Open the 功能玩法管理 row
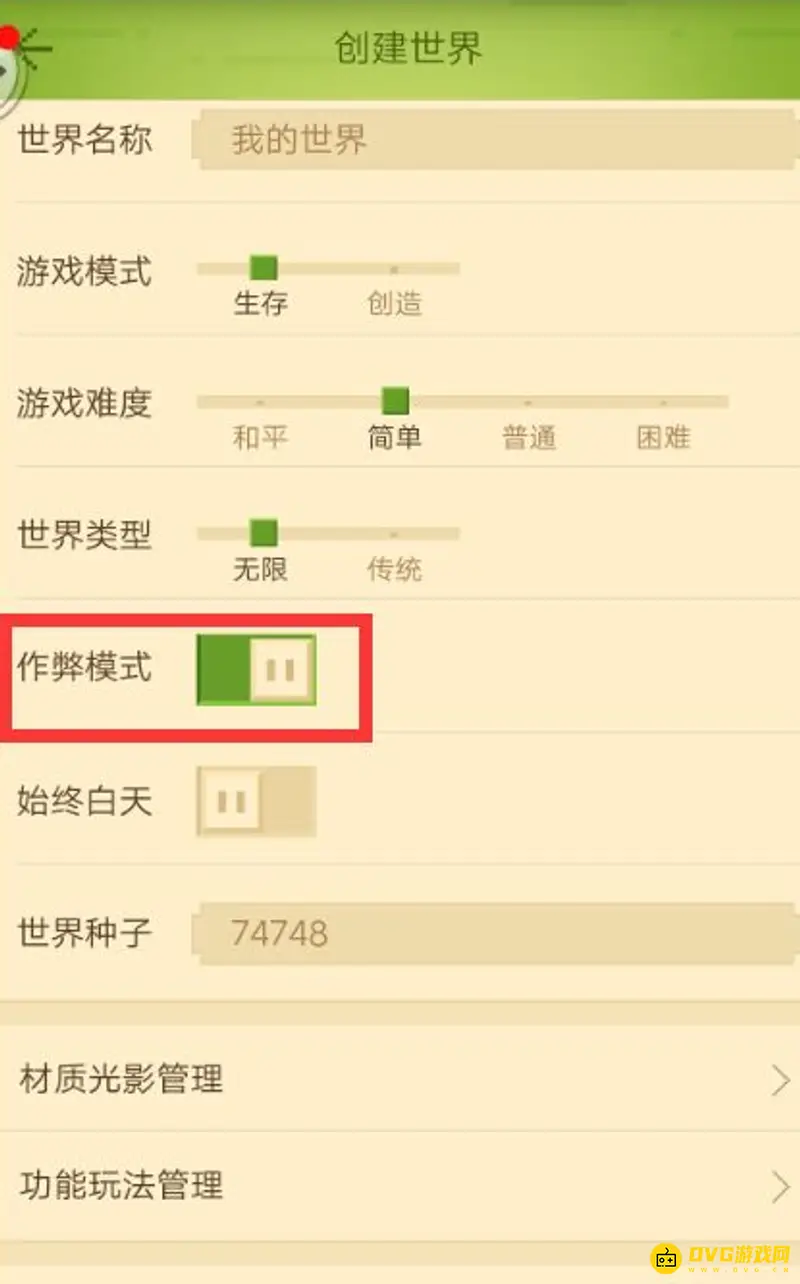 pos(400,1186)
